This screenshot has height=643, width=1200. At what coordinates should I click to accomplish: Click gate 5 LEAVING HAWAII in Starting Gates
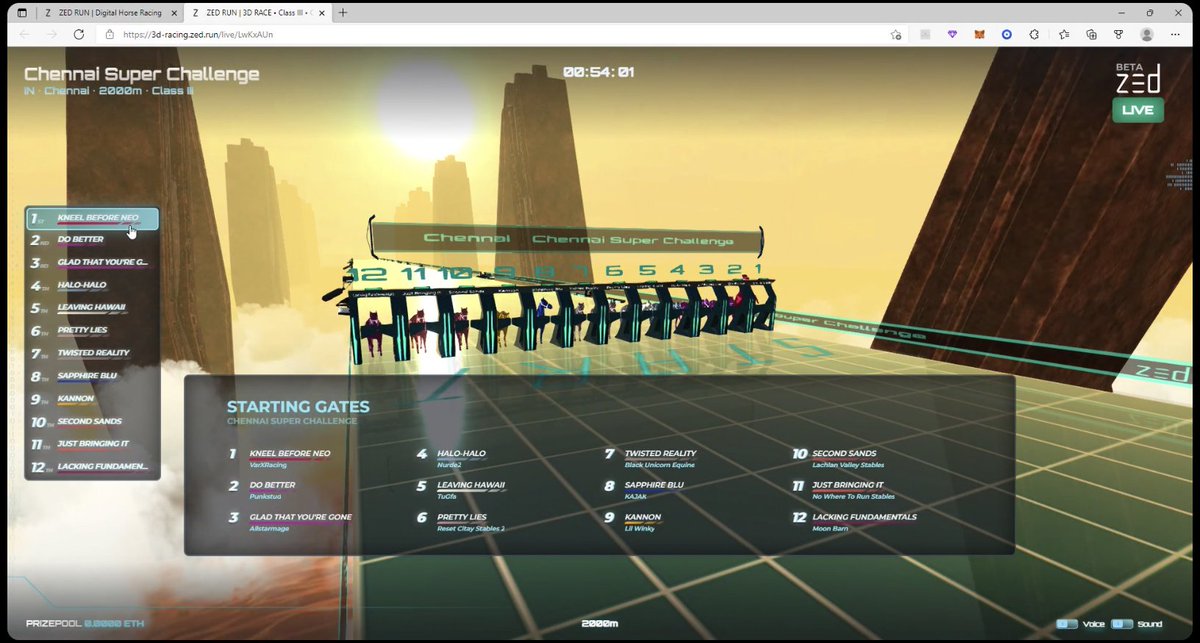(x=461, y=490)
